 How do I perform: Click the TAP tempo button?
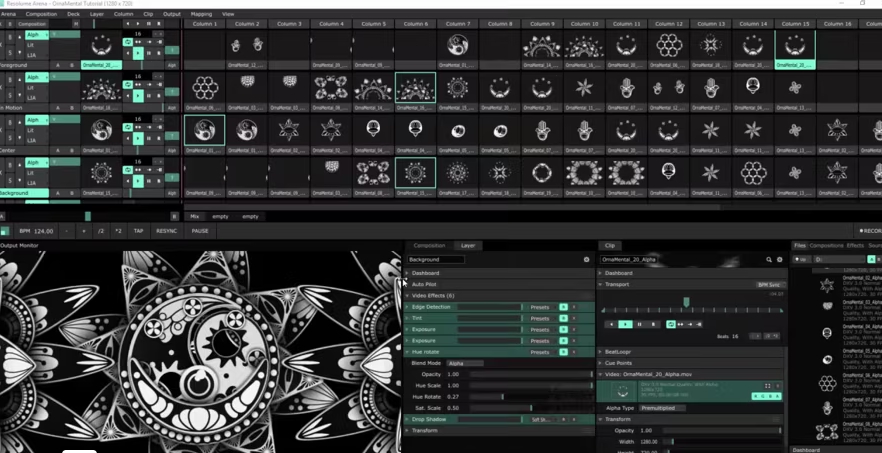138,231
